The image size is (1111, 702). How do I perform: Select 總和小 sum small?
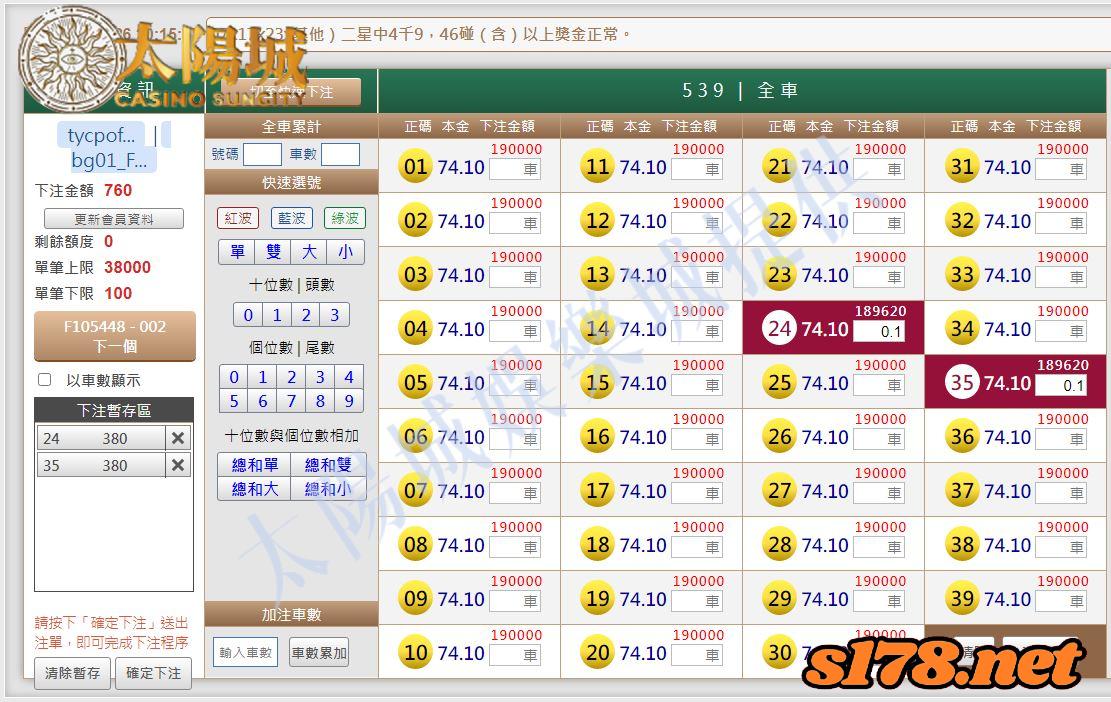click(x=328, y=489)
